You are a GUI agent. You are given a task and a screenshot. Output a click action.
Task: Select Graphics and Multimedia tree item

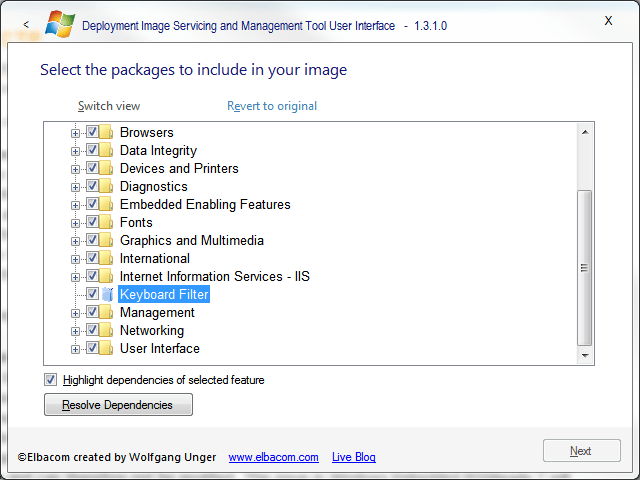(x=191, y=240)
